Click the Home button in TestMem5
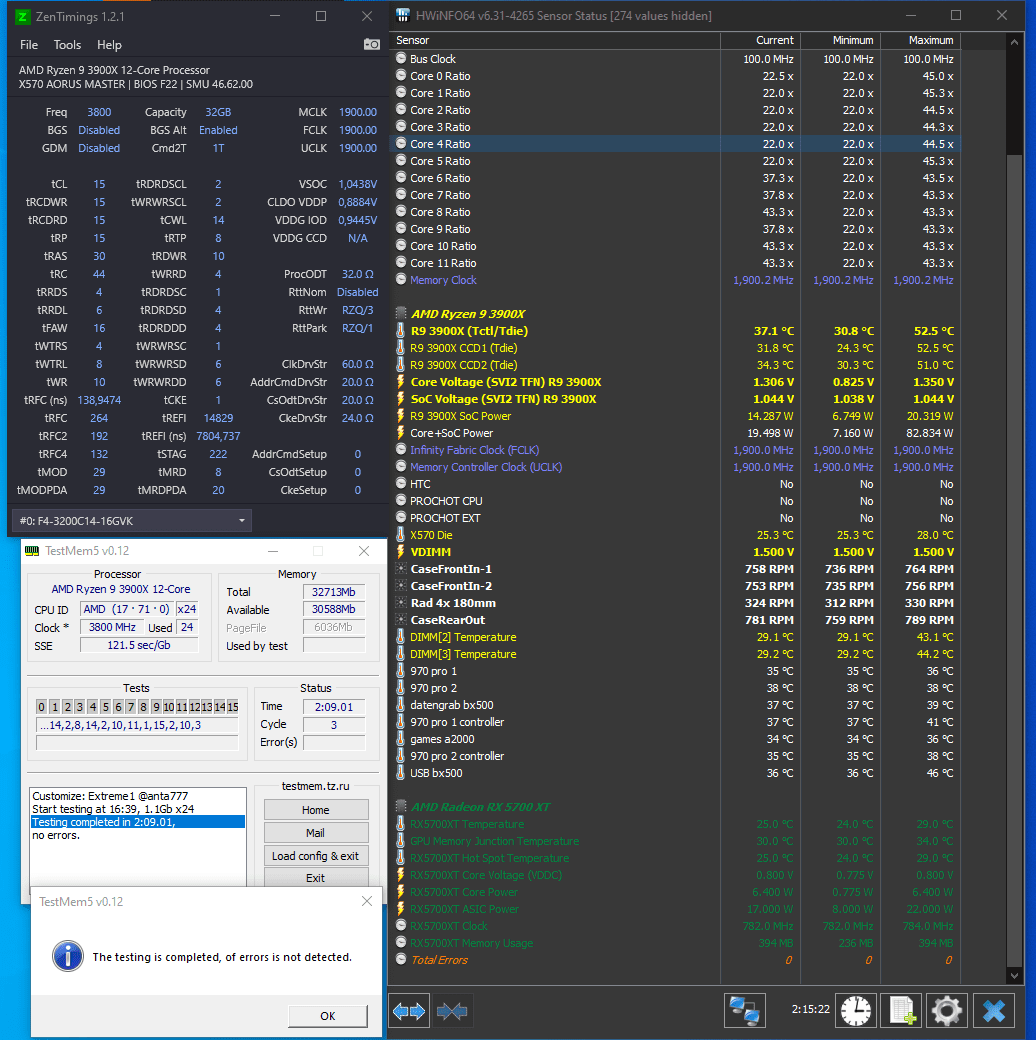This screenshot has width=1036, height=1040. (x=316, y=810)
